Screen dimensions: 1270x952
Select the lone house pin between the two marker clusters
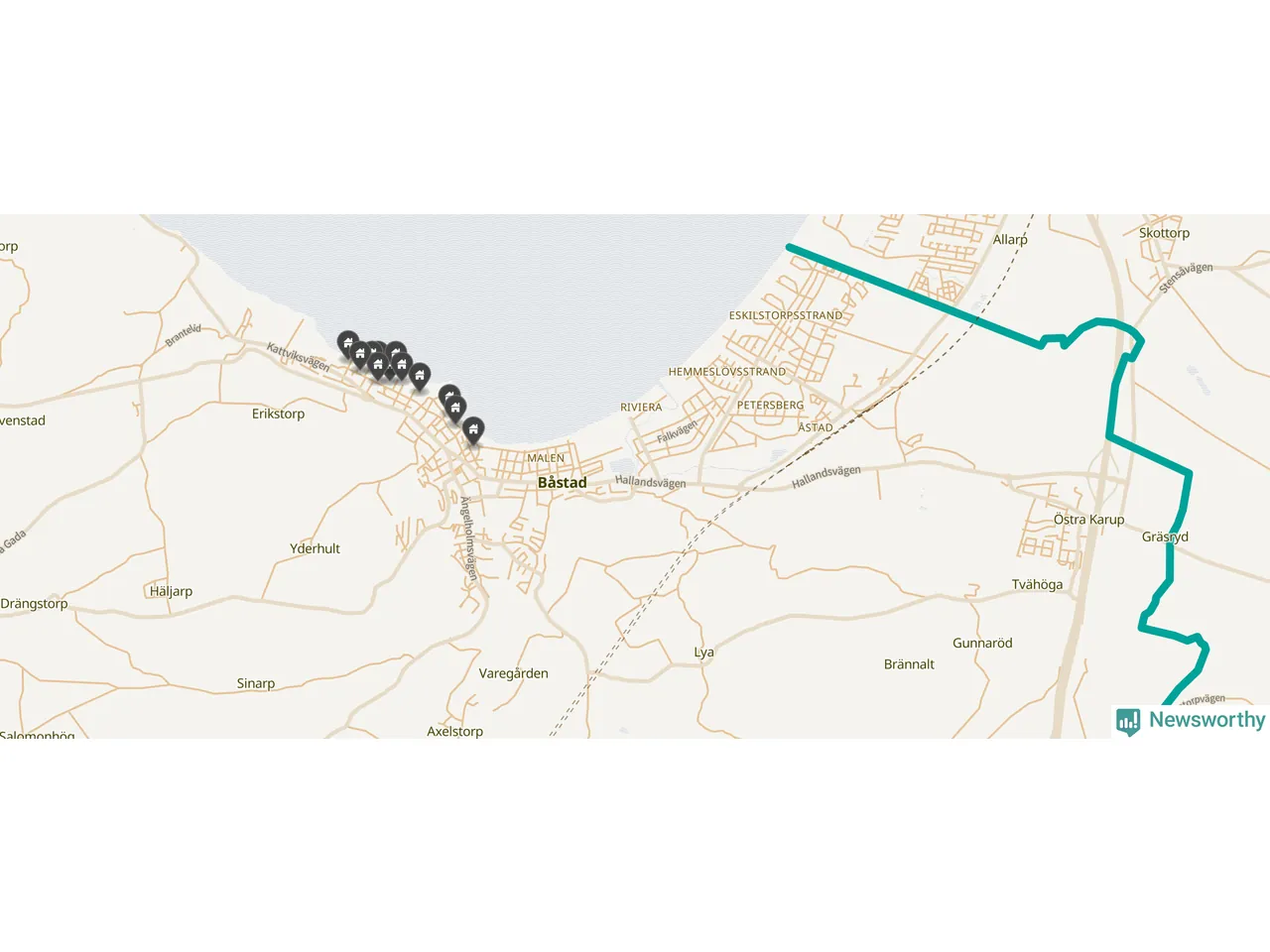click(420, 376)
